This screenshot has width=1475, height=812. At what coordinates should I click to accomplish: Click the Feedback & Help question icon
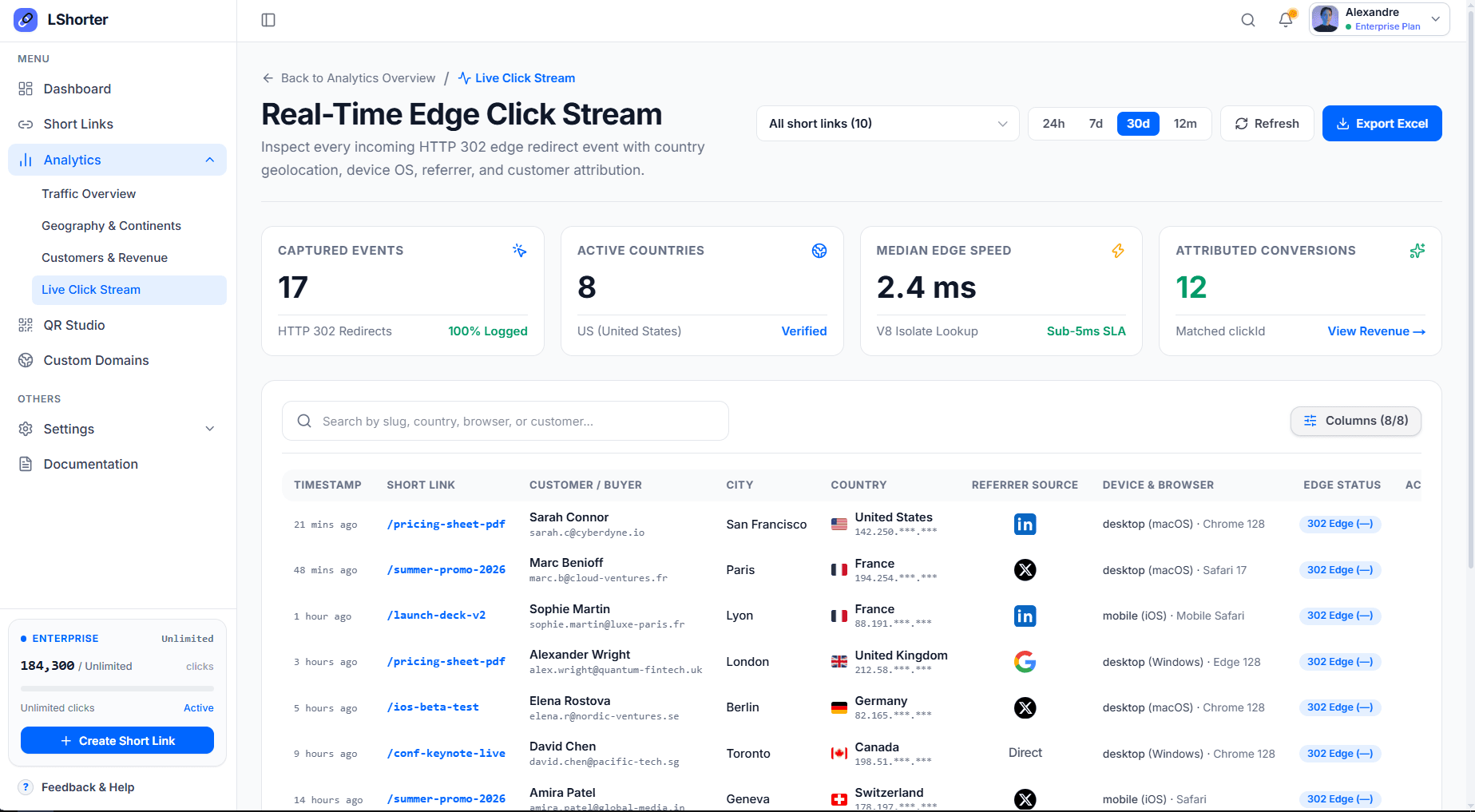26,787
